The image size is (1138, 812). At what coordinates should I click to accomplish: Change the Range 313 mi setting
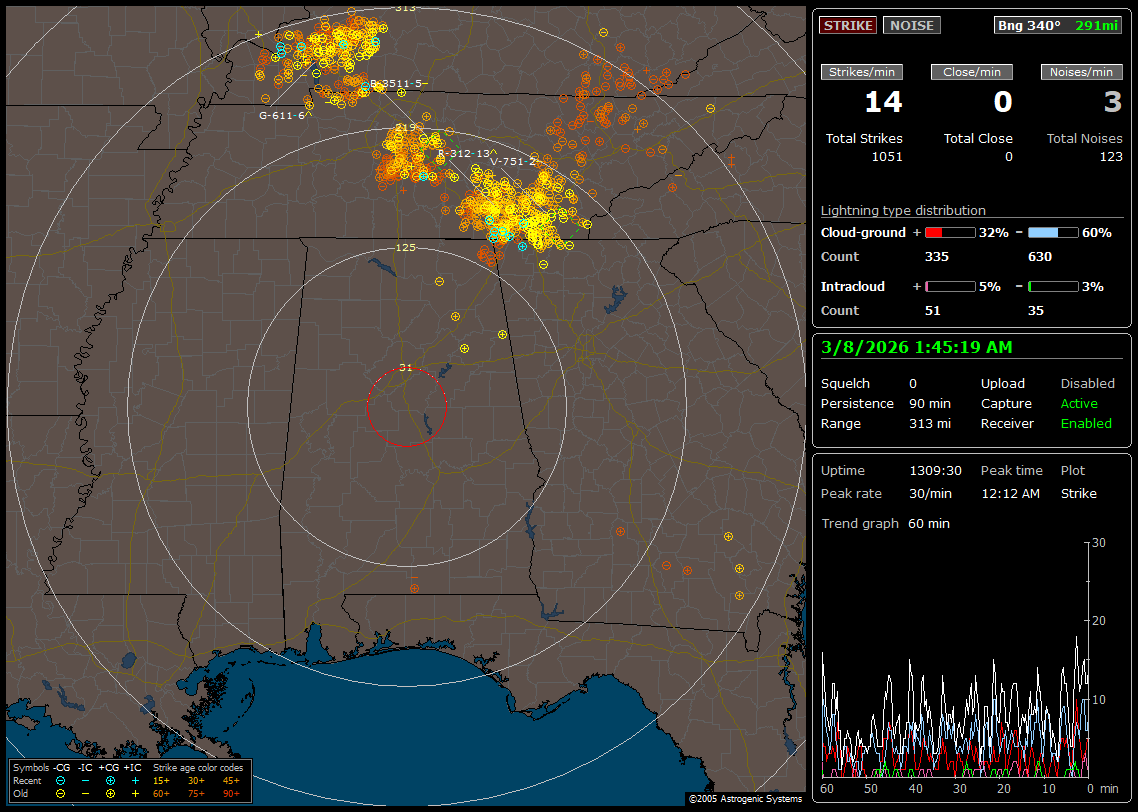[x=929, y=423]
